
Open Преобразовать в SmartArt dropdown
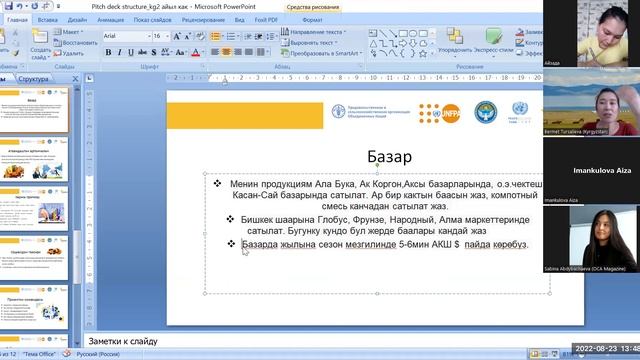coord(322,53)
